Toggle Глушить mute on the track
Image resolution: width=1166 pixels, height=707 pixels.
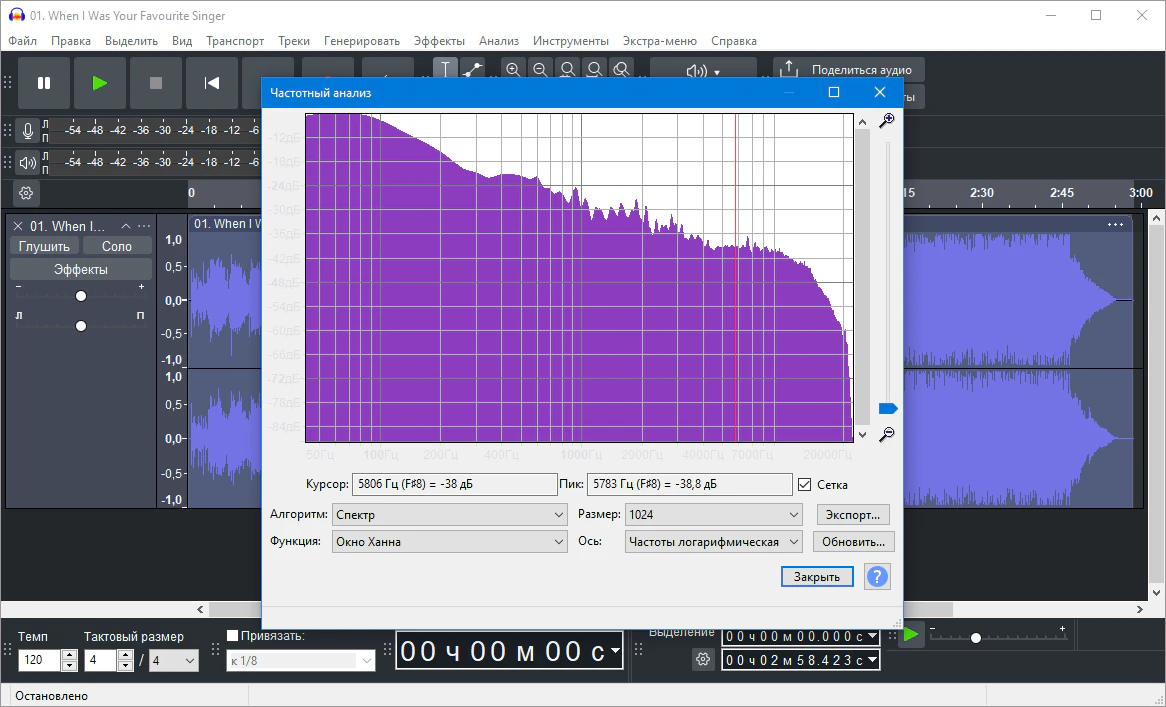point(44,246)
